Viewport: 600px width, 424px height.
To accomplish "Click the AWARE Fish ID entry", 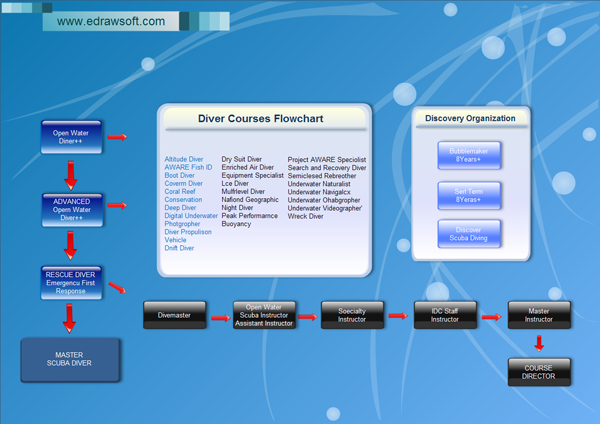I will (188, 167).
